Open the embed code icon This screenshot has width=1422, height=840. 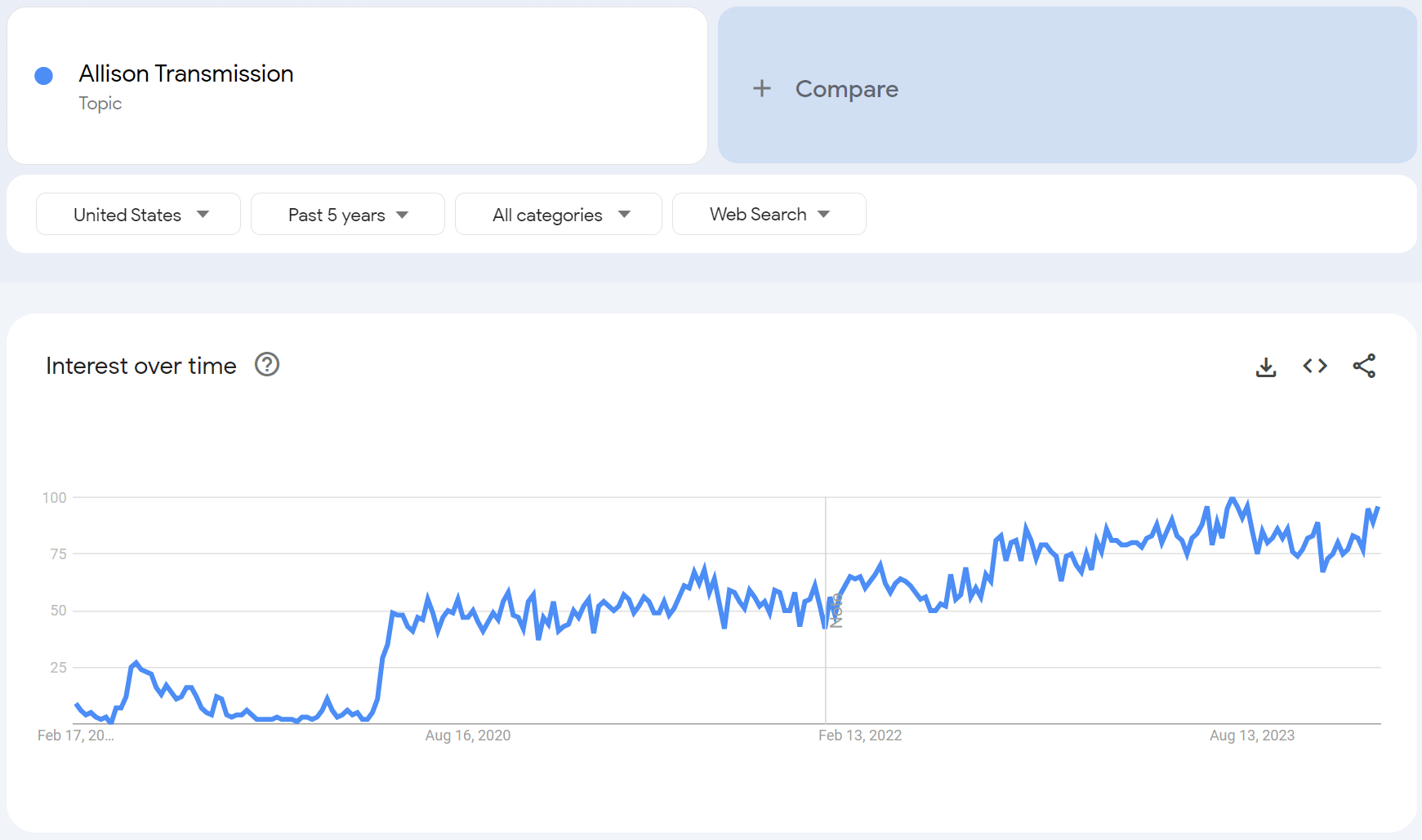(x=1315, y=366)
